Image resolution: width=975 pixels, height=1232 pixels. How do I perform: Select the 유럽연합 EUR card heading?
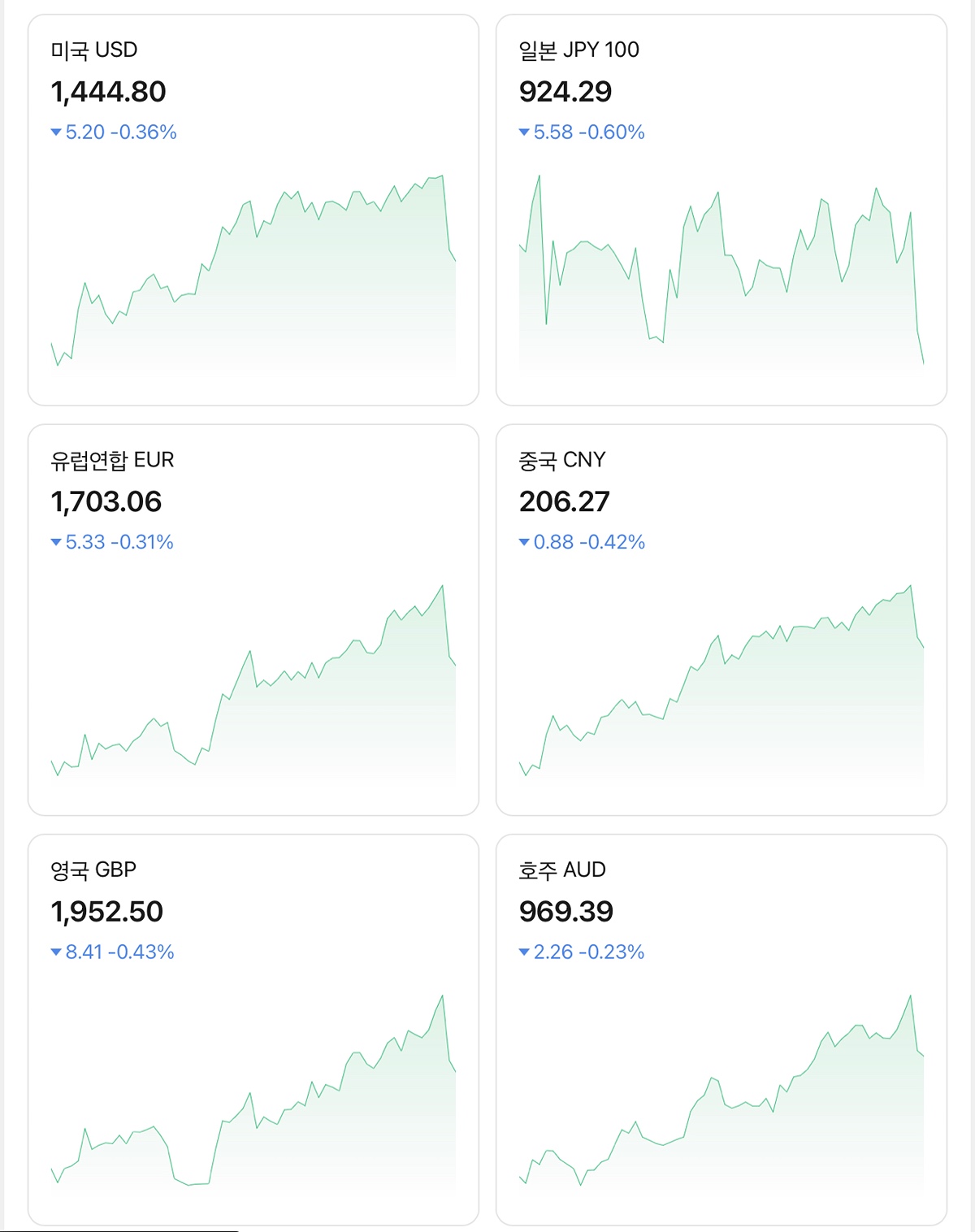click(x=112, y=460)
